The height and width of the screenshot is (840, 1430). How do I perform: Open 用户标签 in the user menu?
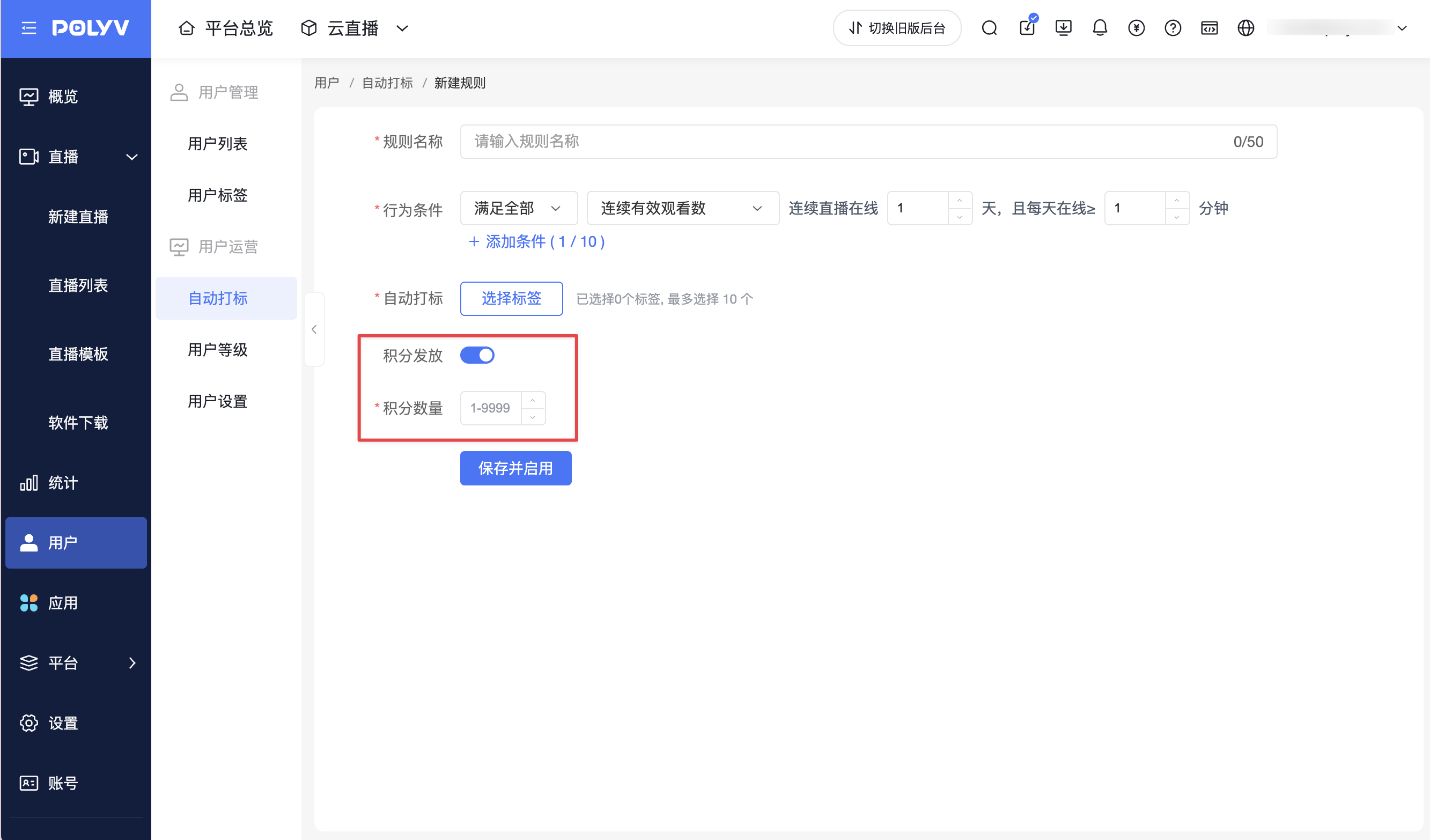coord(218,195)
